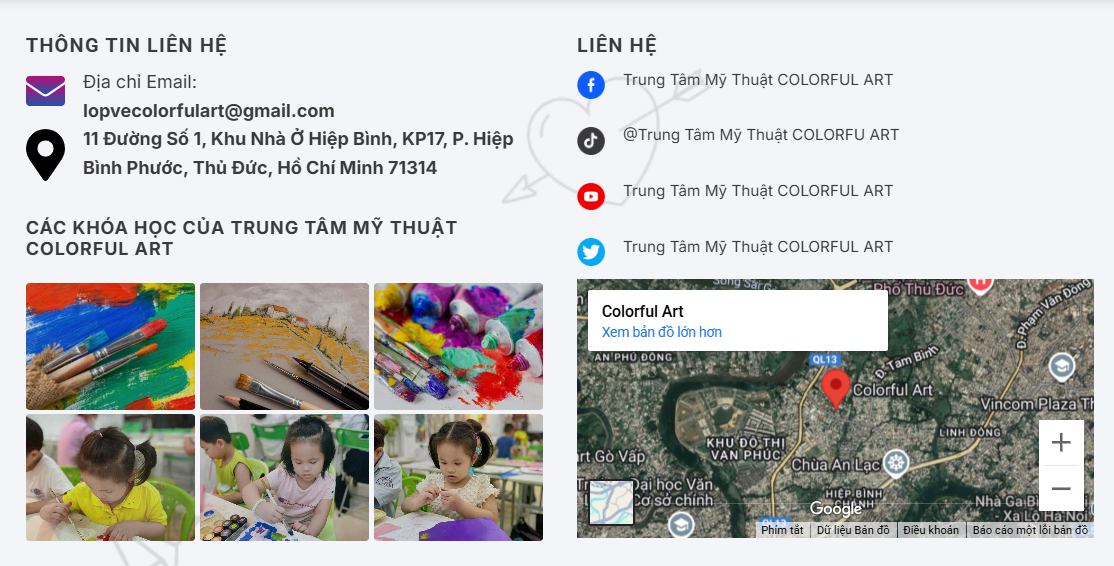Screen dimensions: 1114x566
Task: Open the paintbrushes on colorful canvas thumbnail
Action: point(110,347)
